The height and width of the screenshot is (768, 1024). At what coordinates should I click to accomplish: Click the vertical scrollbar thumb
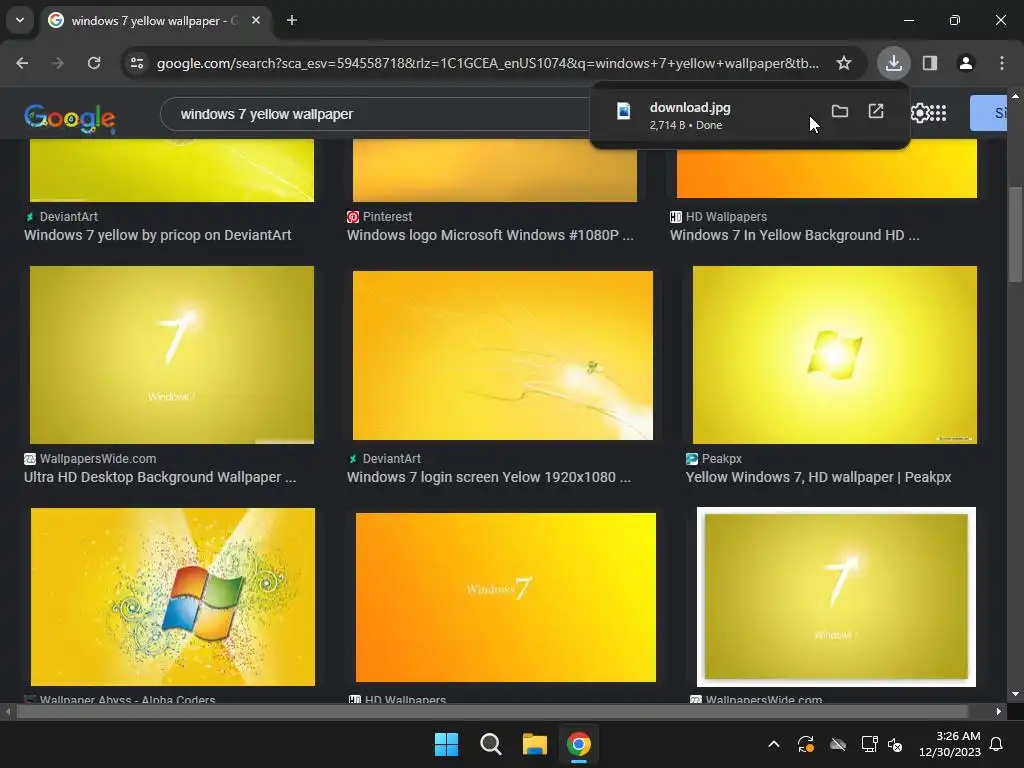tap(1015, 234)
